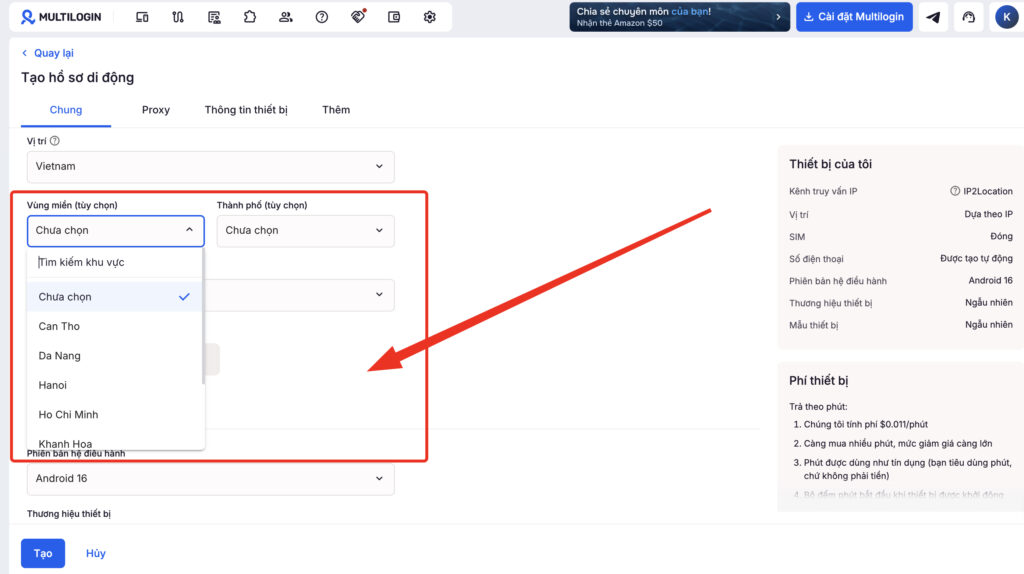Open the settings gear icon
This screenshot has width=1024, height=574.
(x=430, y=17)
